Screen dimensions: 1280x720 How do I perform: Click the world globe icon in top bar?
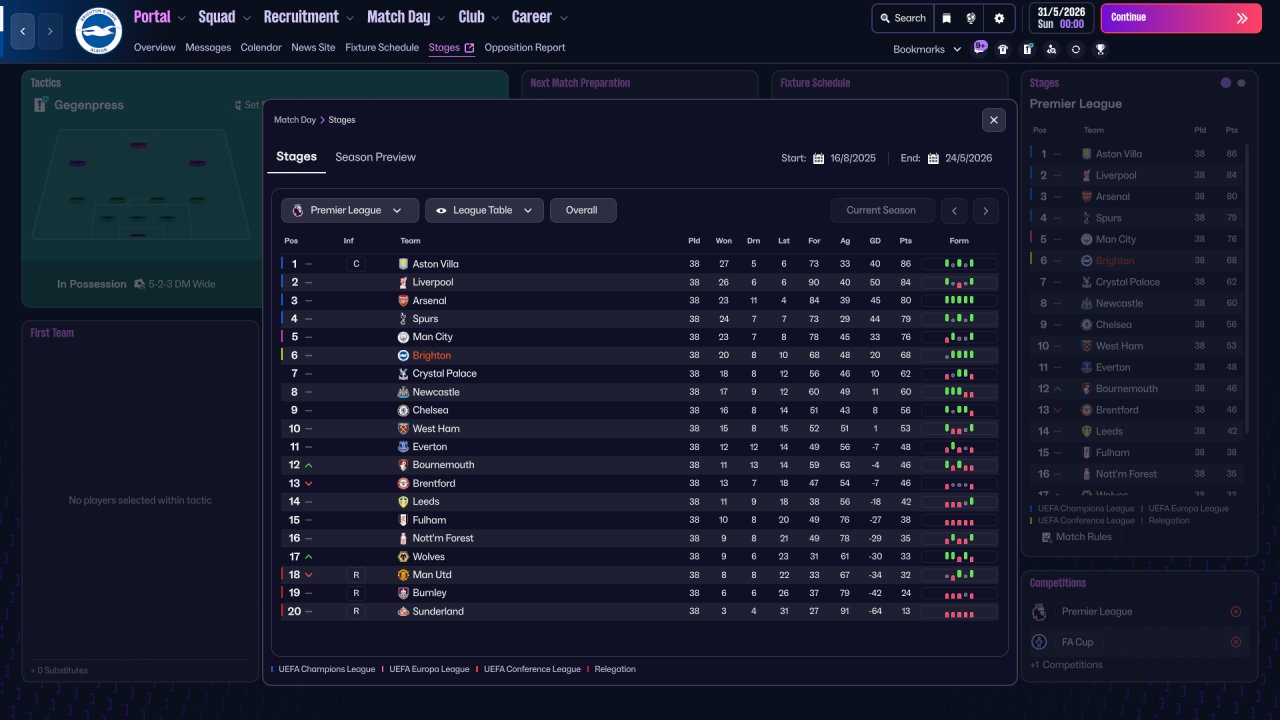tap(971, 18)
